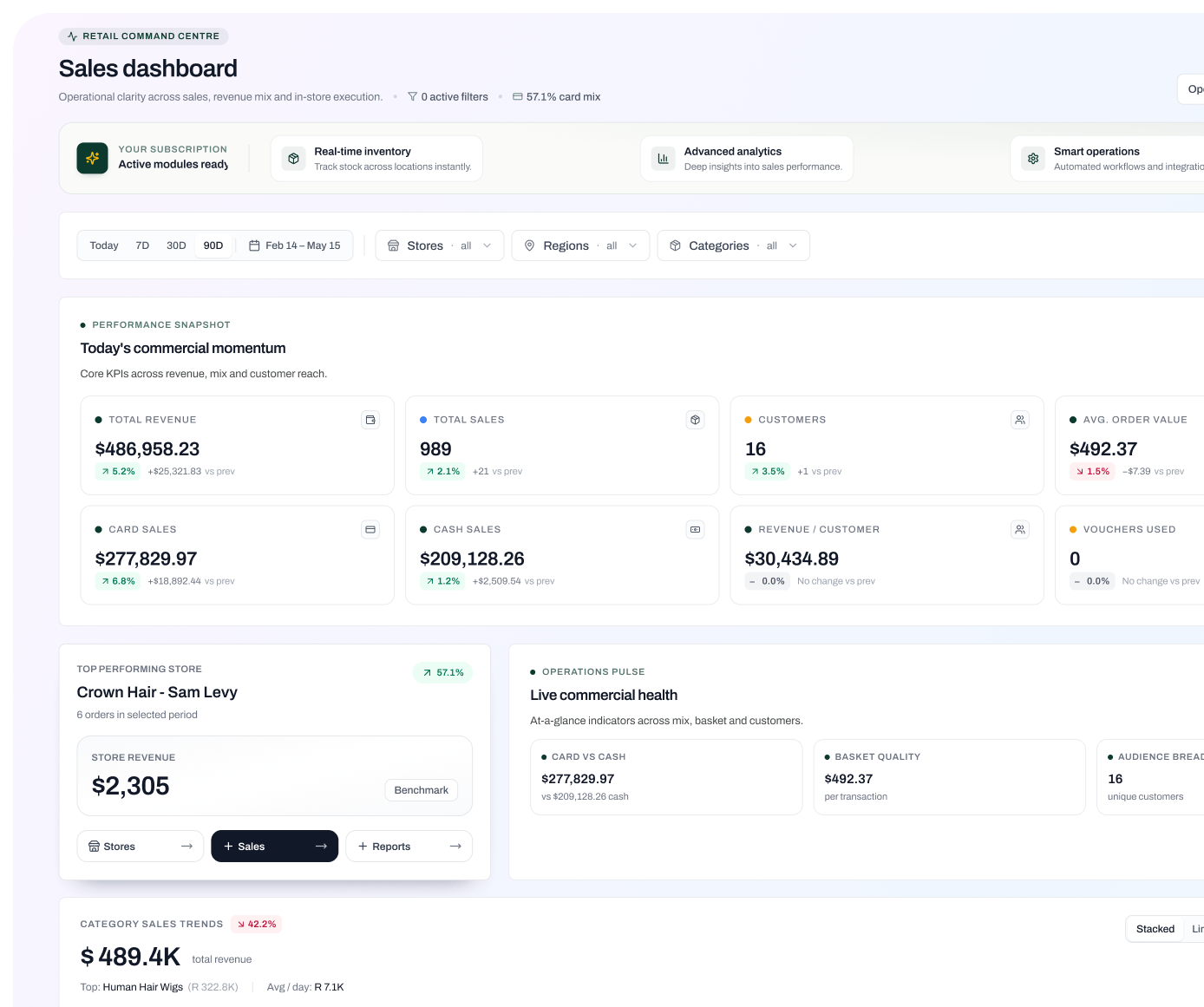Click the wallet icon in Total Revenue card
The width and height of the screenshot is (1204, 1007).
370,420
